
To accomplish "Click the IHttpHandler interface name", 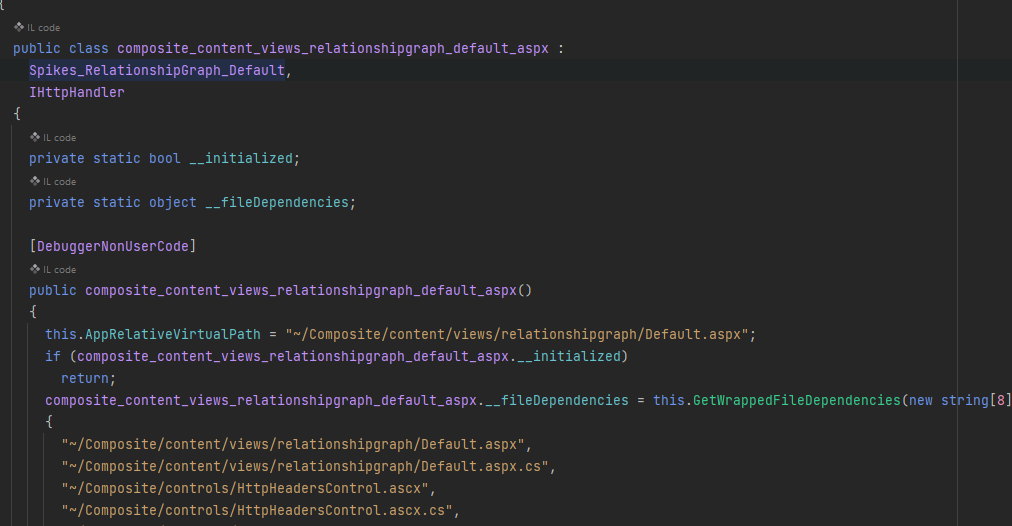I will 77,92.
